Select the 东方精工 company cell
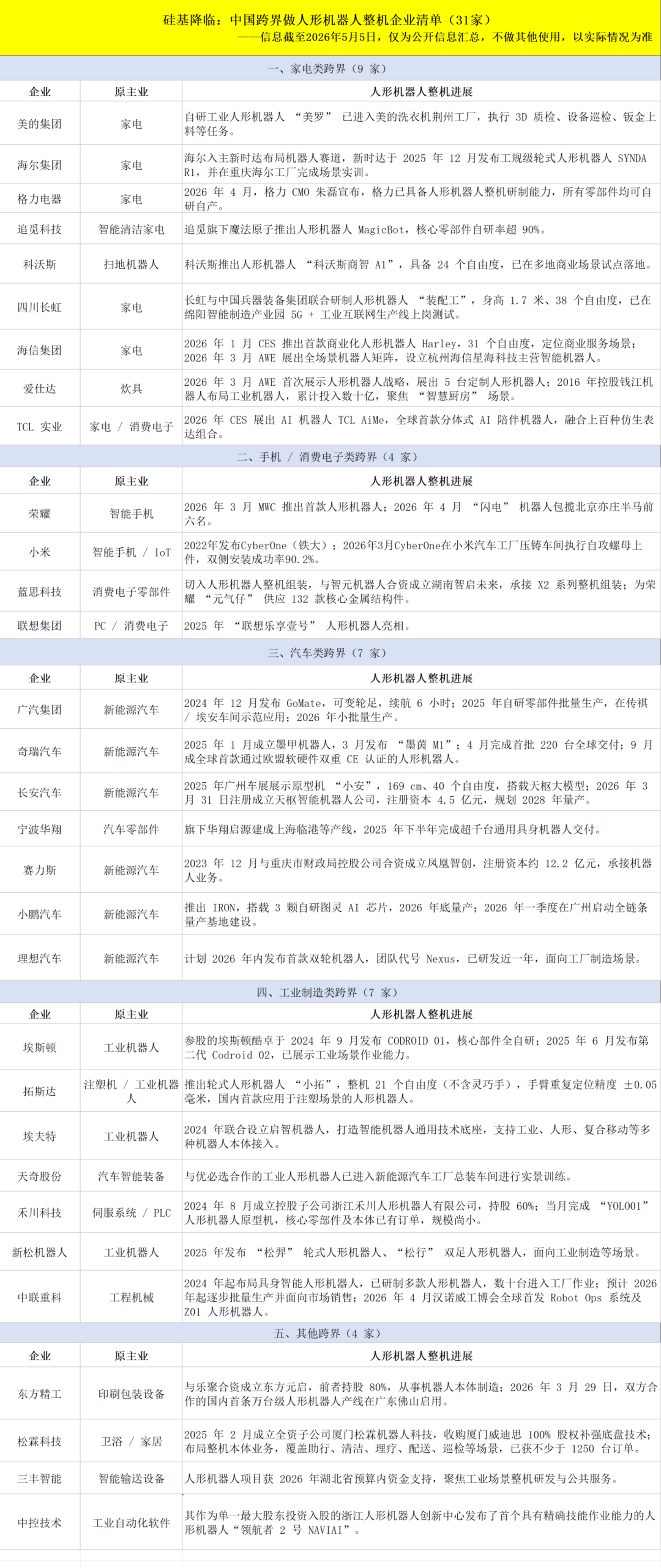Viewport: 661px width, 1568px height. pos(39,1394)
